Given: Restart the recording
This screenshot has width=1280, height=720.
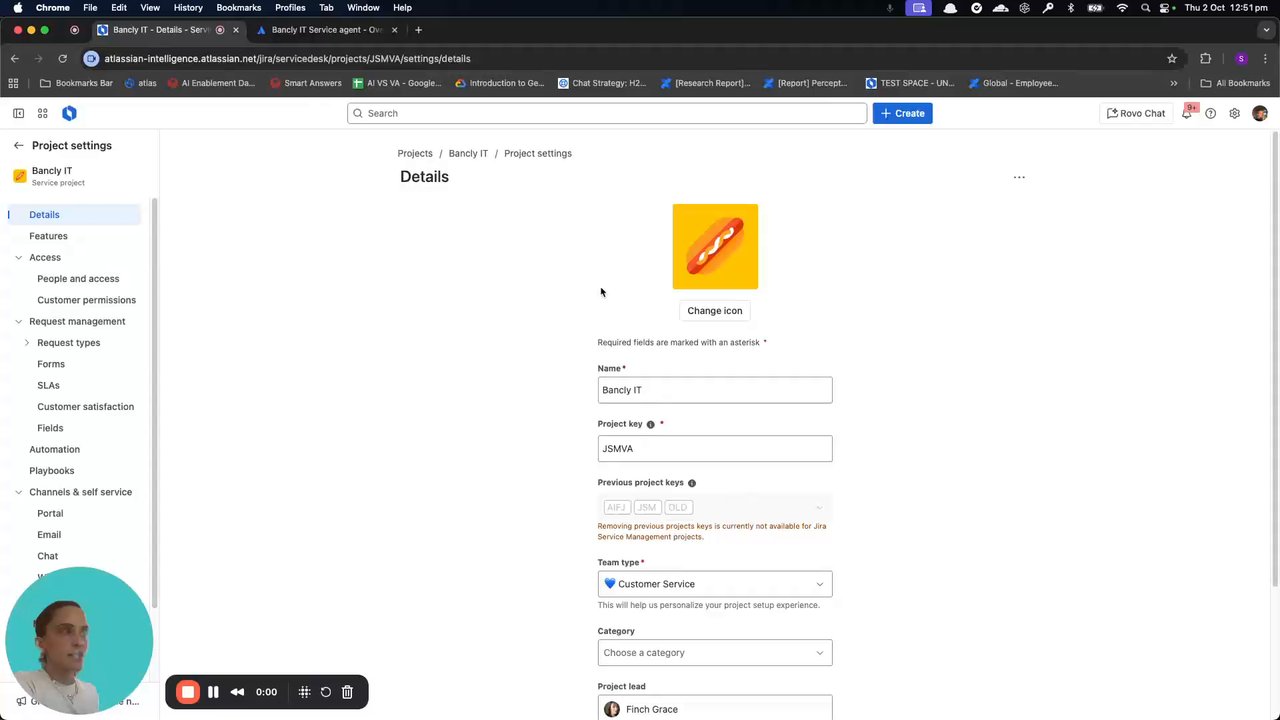Looking at the screenshot, I should click(326, 692).
